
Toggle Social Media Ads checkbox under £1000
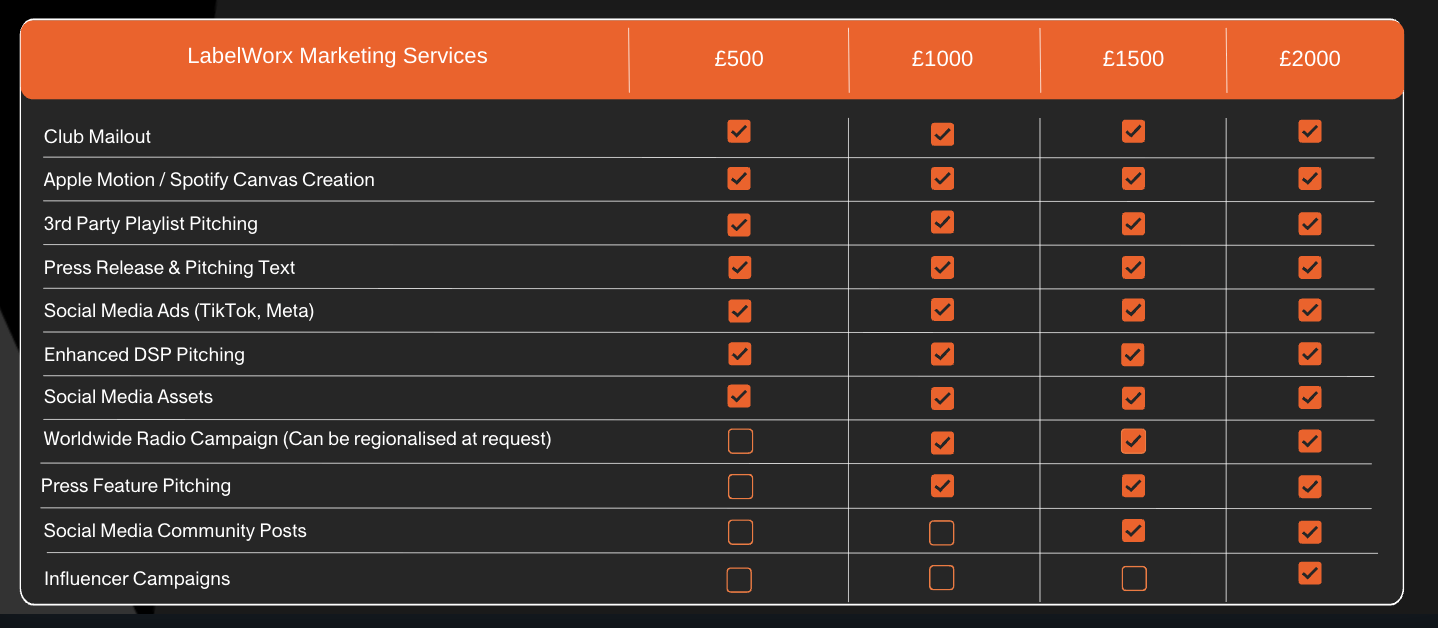coord(942,309)
